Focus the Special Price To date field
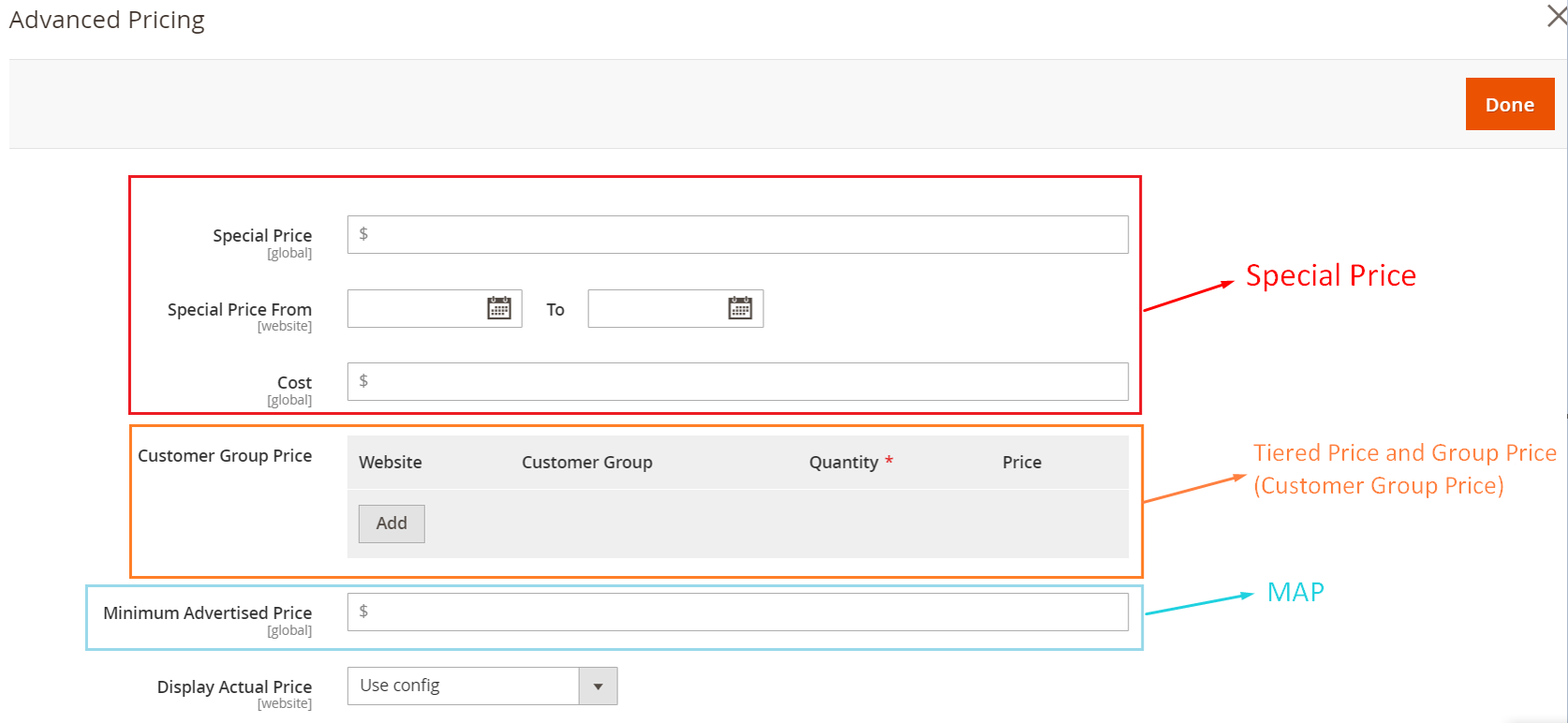 pos(675,308)
